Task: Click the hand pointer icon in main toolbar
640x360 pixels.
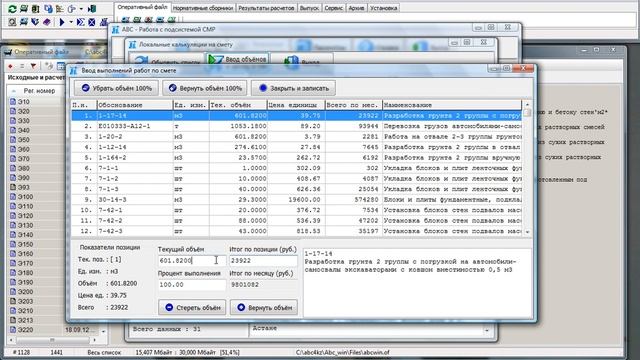Action: coord(71,9)
